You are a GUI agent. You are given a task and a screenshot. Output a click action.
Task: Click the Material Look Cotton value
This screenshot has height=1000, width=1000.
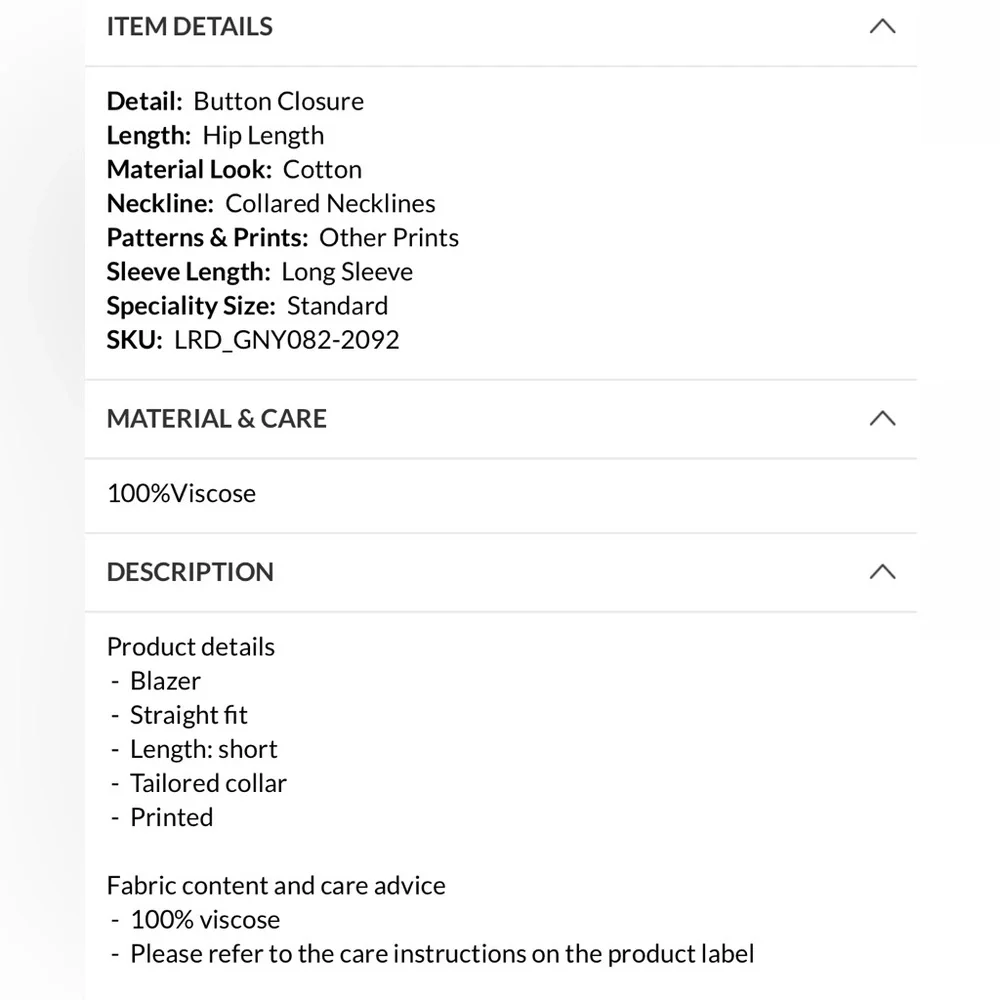[x=322, y=170]
